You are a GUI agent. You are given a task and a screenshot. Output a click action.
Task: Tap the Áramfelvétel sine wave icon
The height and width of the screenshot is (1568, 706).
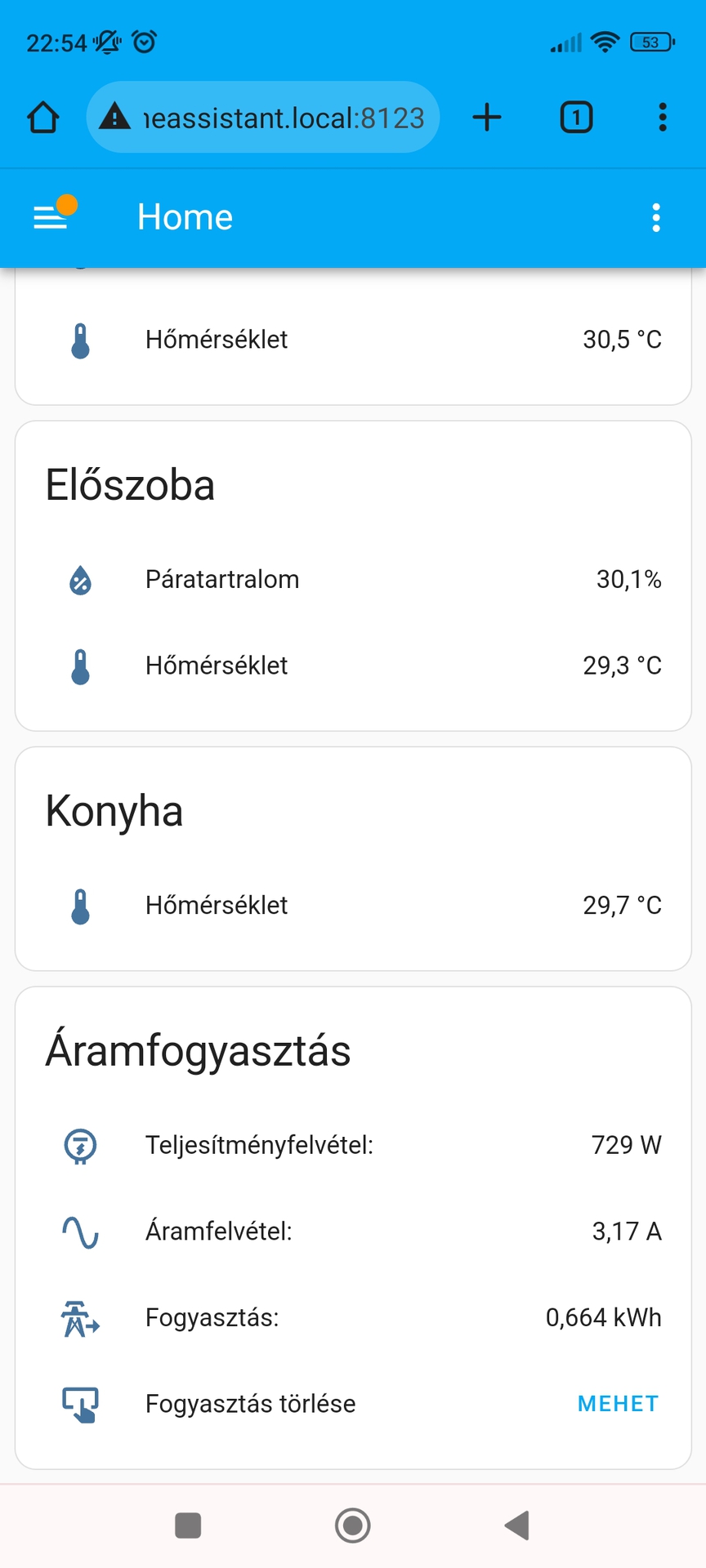pos(80,1232)
